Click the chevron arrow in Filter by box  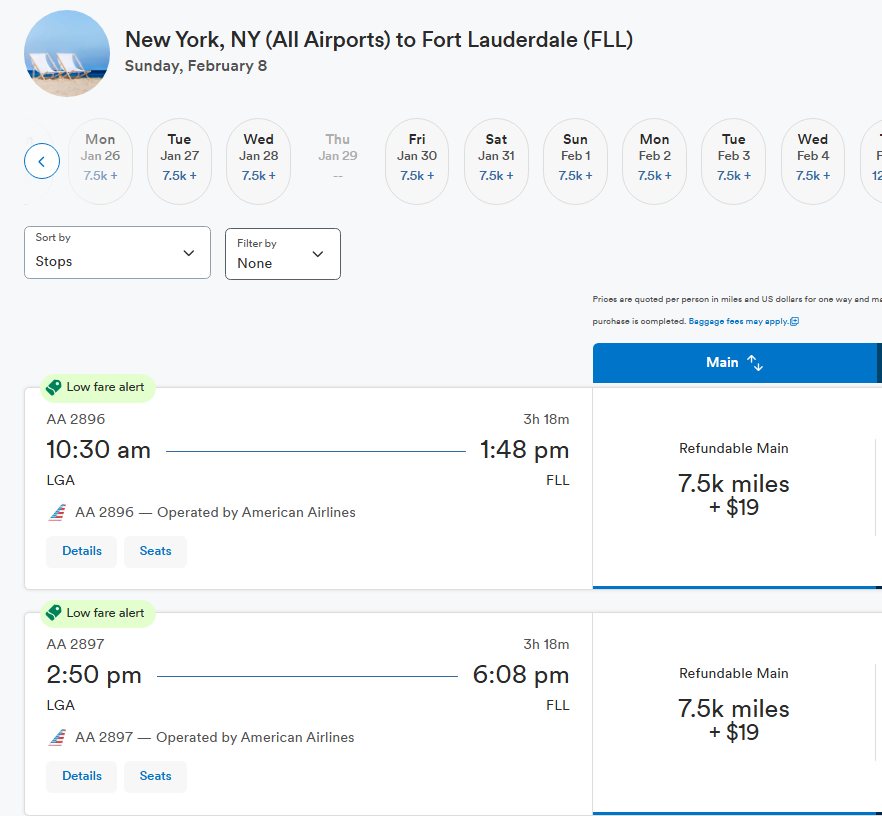click(318, 254)
